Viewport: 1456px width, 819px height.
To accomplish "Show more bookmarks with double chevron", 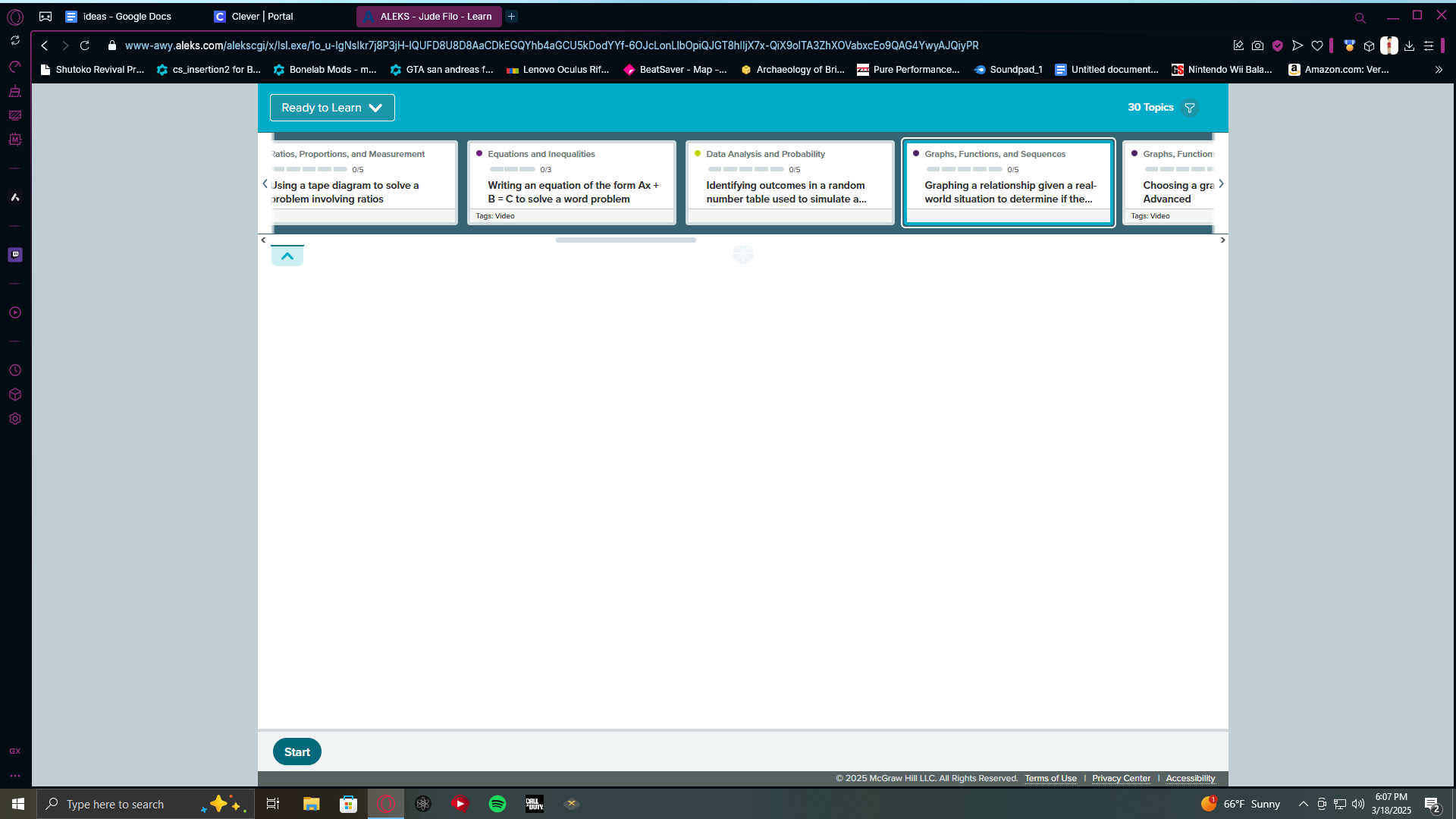I will coord(1439,70).
